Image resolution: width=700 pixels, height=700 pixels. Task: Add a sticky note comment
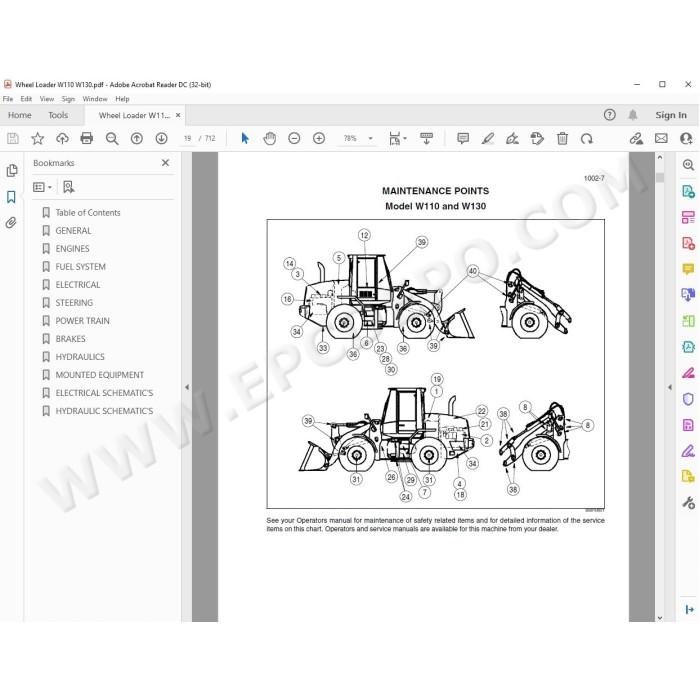tap(463, 138)
